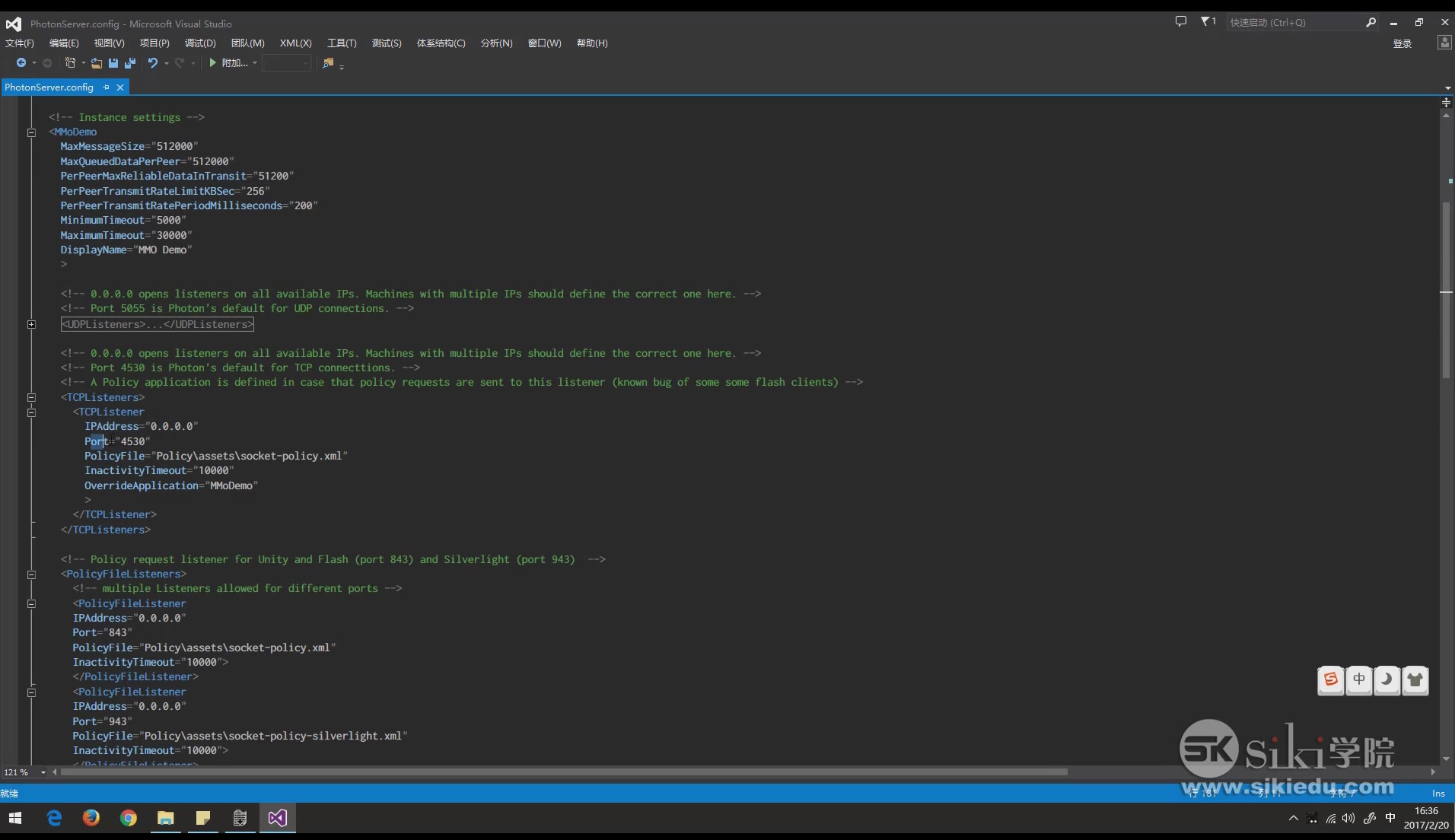Open the 附加 start target dropdown arrow
The height and width of the screenshot is (840, 1455).
[x=254, y=63]
